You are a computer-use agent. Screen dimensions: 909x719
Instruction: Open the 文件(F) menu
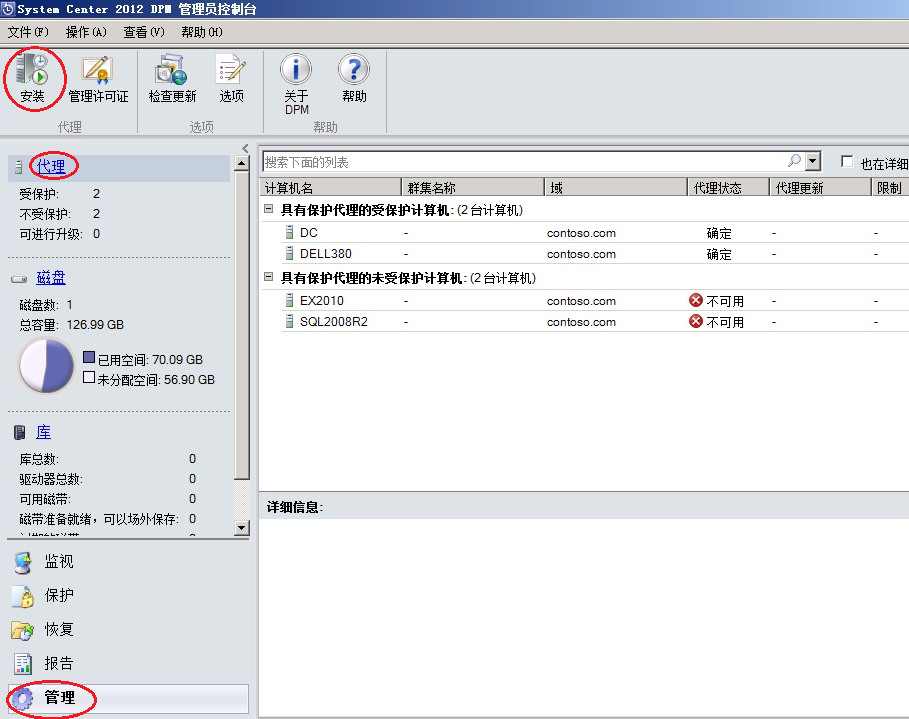pos(28,32)
